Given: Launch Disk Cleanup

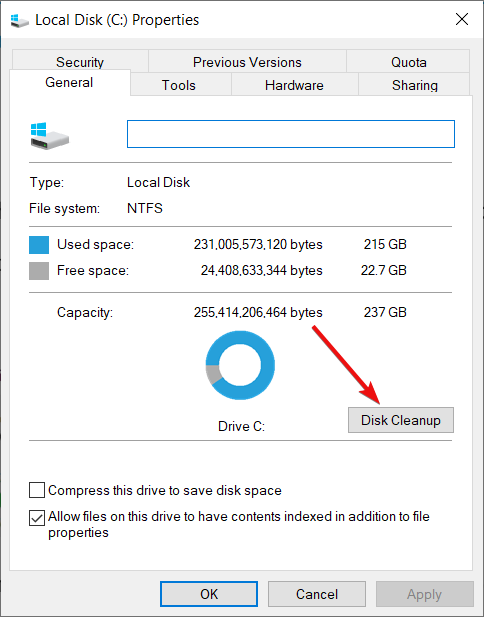Looking at the screenshot, I should click(401, 420).
